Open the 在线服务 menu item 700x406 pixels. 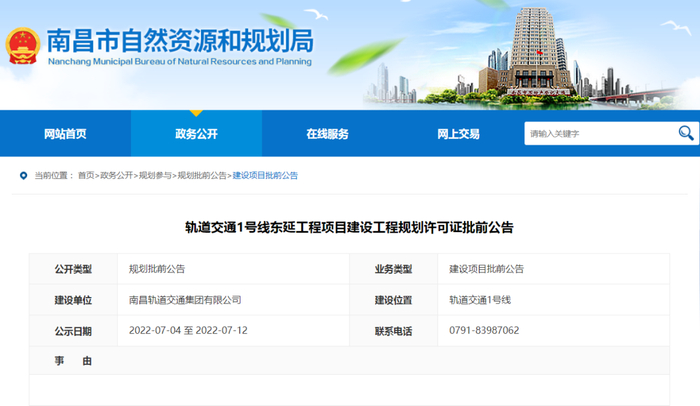pyautogui.click(x=327, y=134)
